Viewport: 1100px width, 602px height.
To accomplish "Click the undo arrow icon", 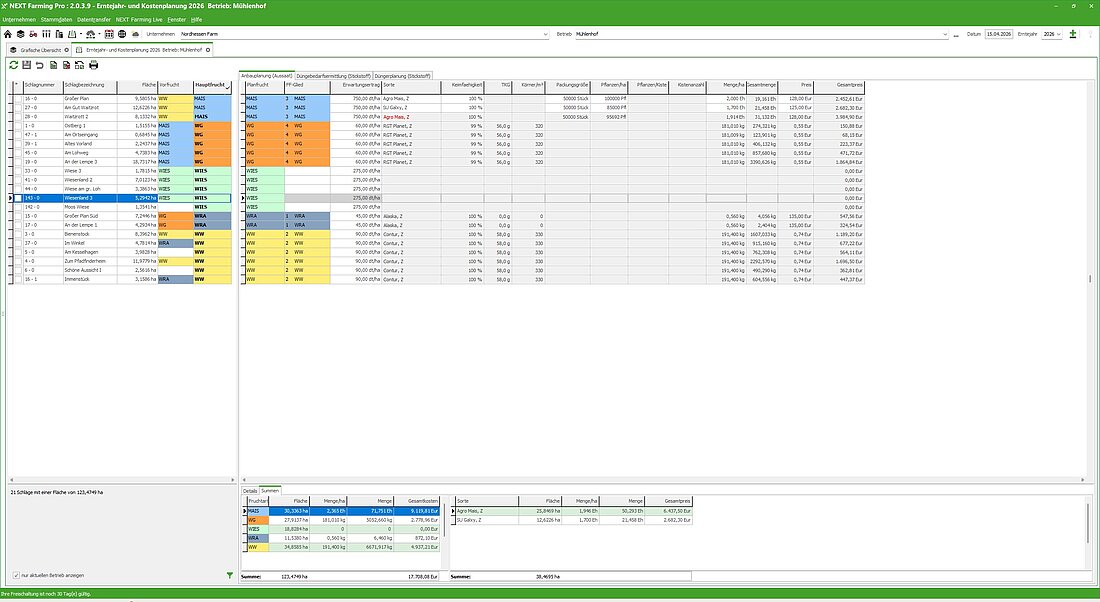I will (x=39, y=65).
